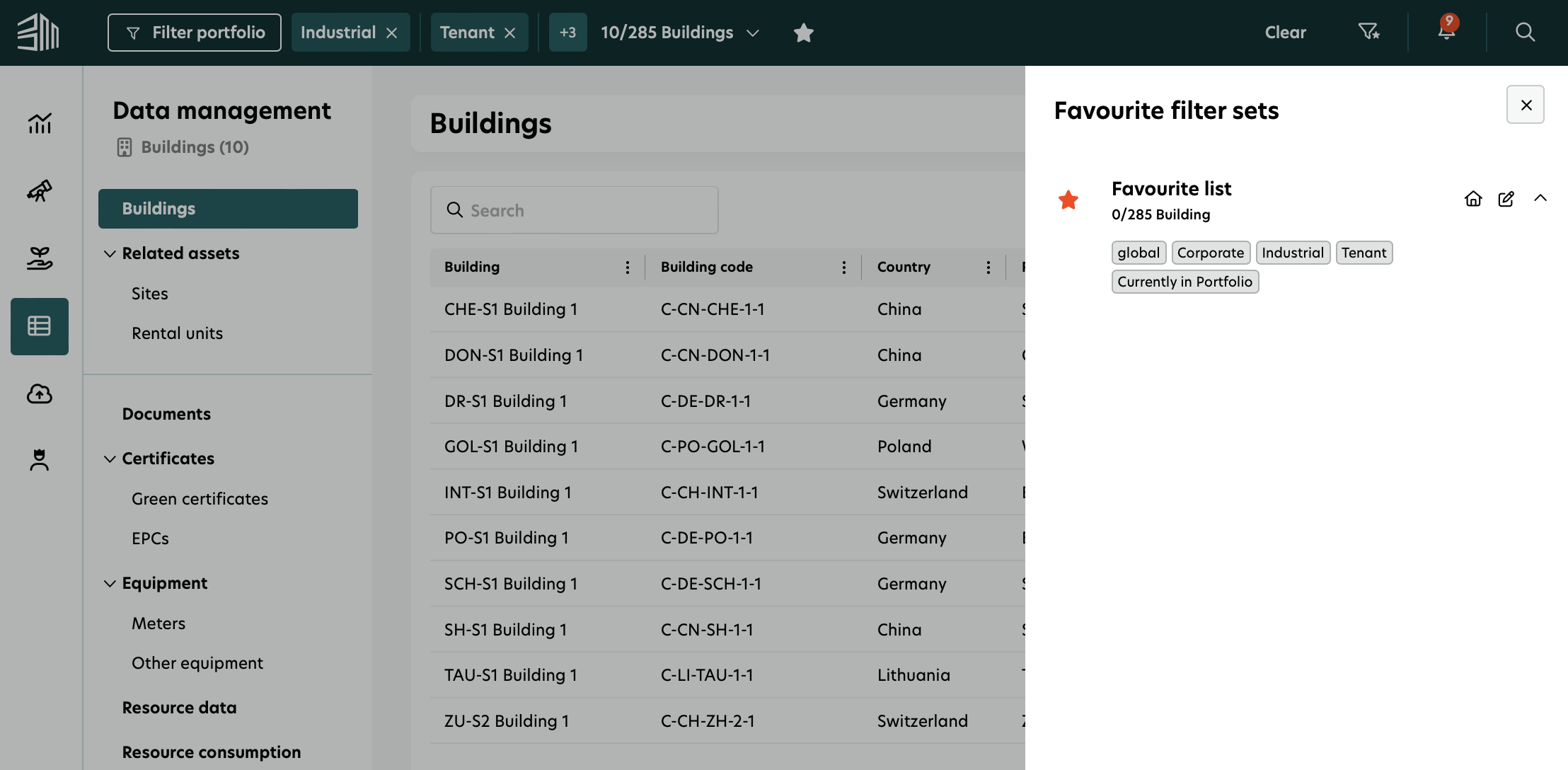Open the global search magnifier icon
Screen dimensions: 1568x770
point(1525,32)
